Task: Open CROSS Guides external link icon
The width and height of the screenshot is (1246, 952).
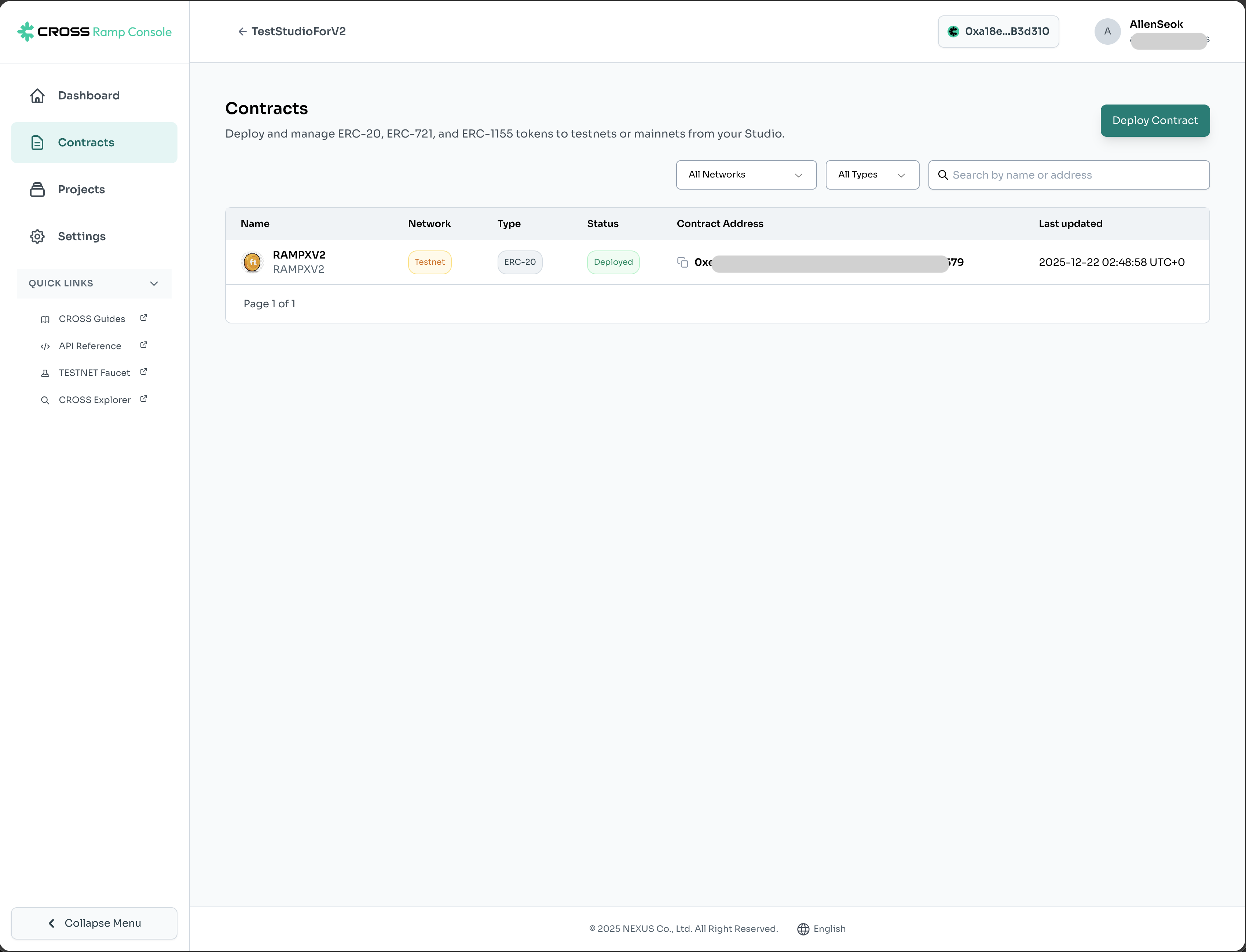Action: (143, 318)
